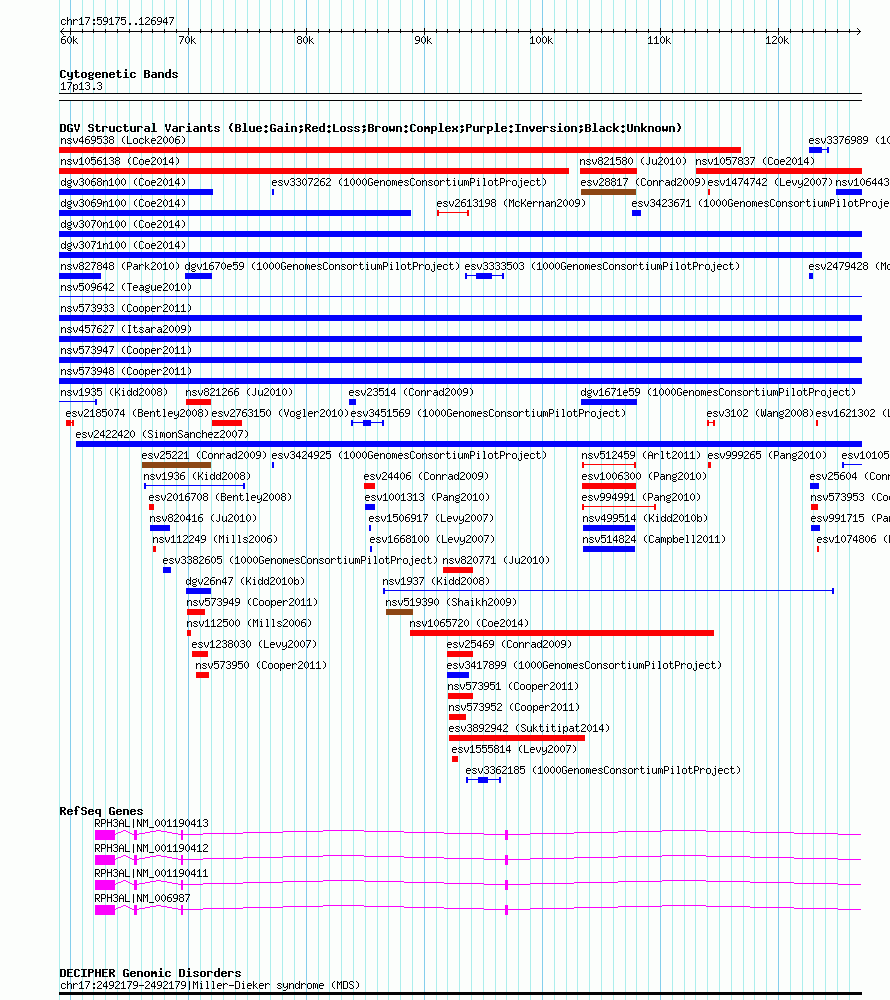
Task: Open nsv573950 (Cooper2011) label
Action: [261, 666]
